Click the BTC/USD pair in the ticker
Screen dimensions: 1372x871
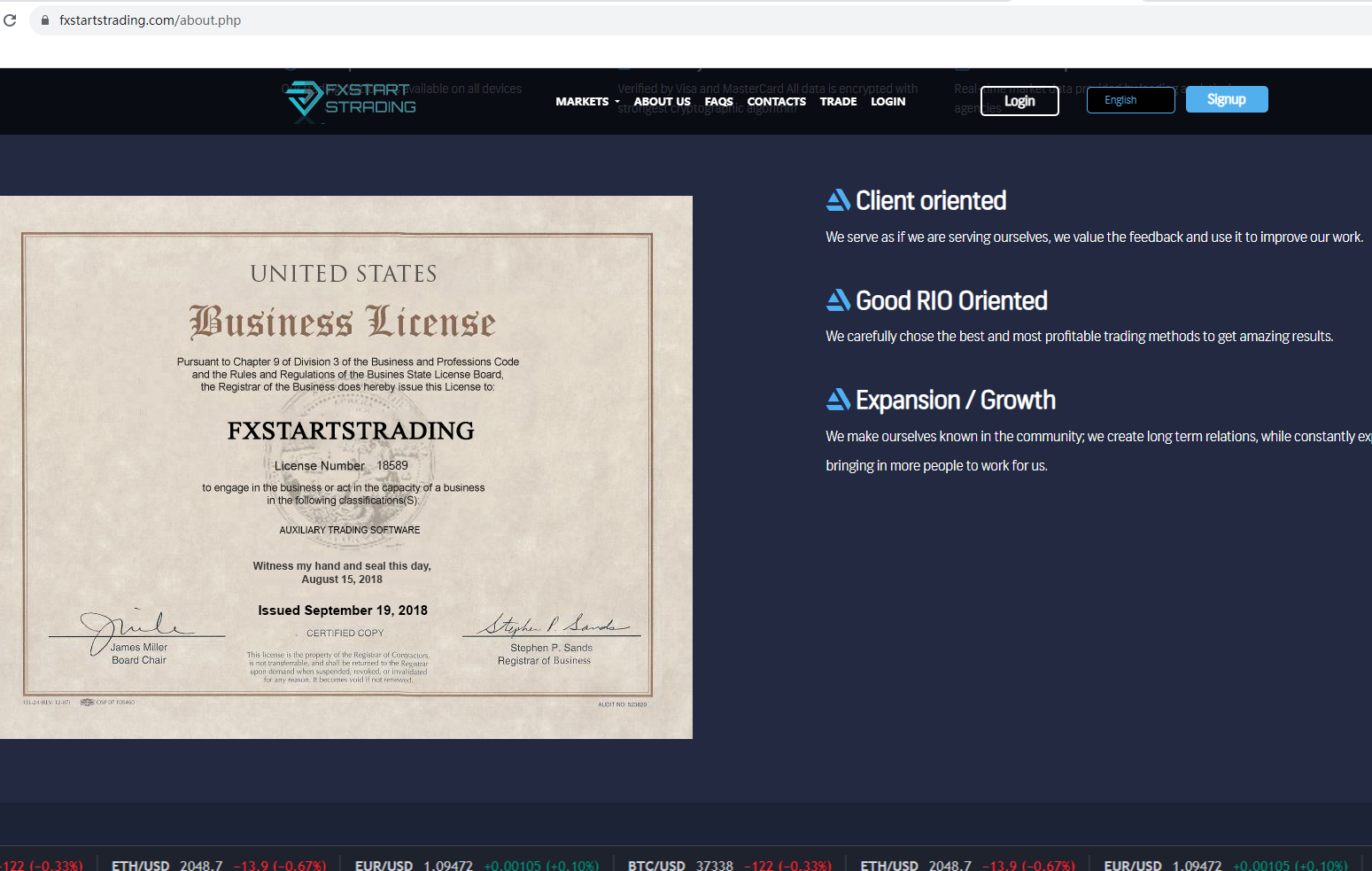[656, 865]
